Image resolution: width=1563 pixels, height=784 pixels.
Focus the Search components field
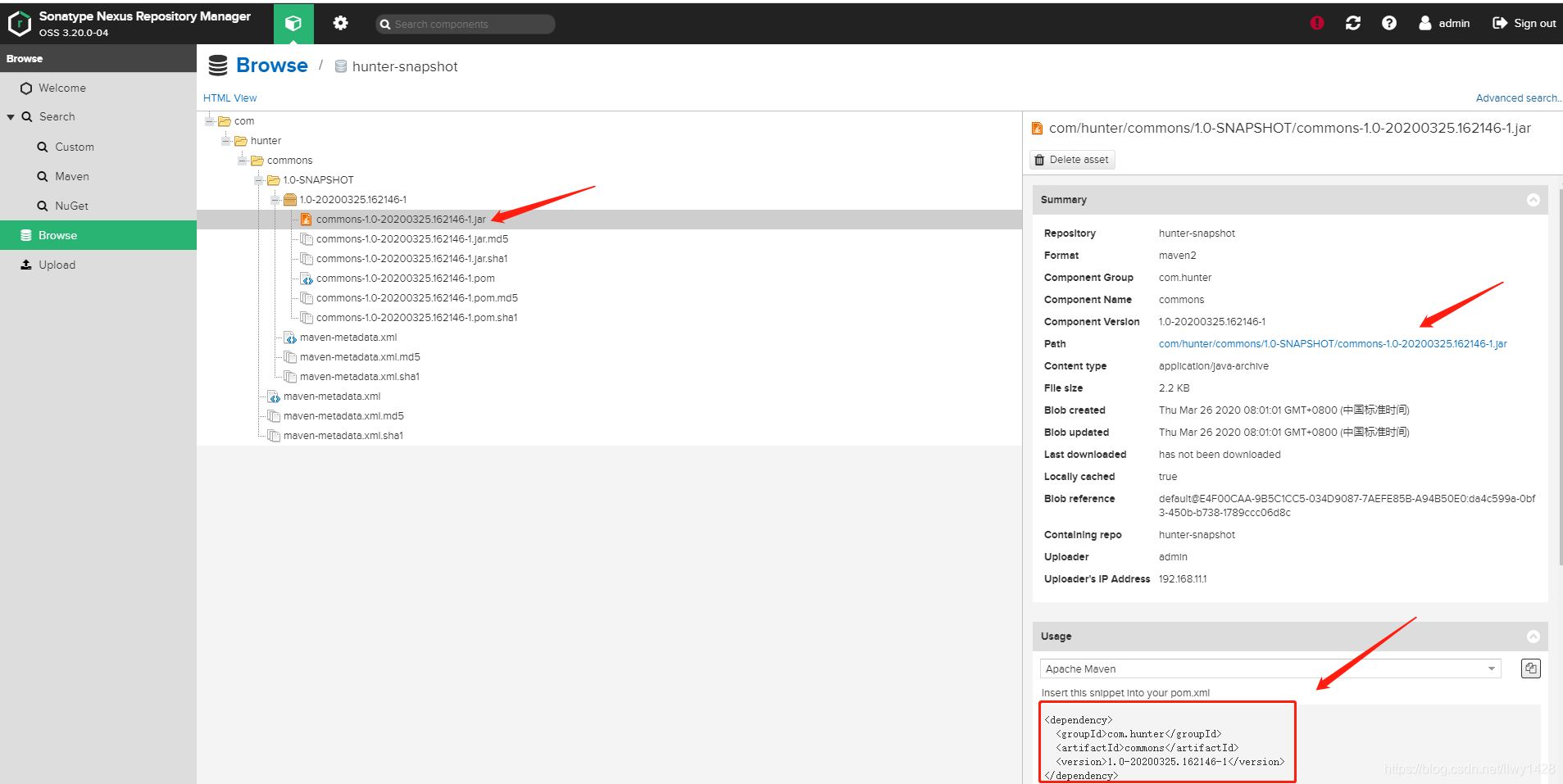tap(466, 24)
